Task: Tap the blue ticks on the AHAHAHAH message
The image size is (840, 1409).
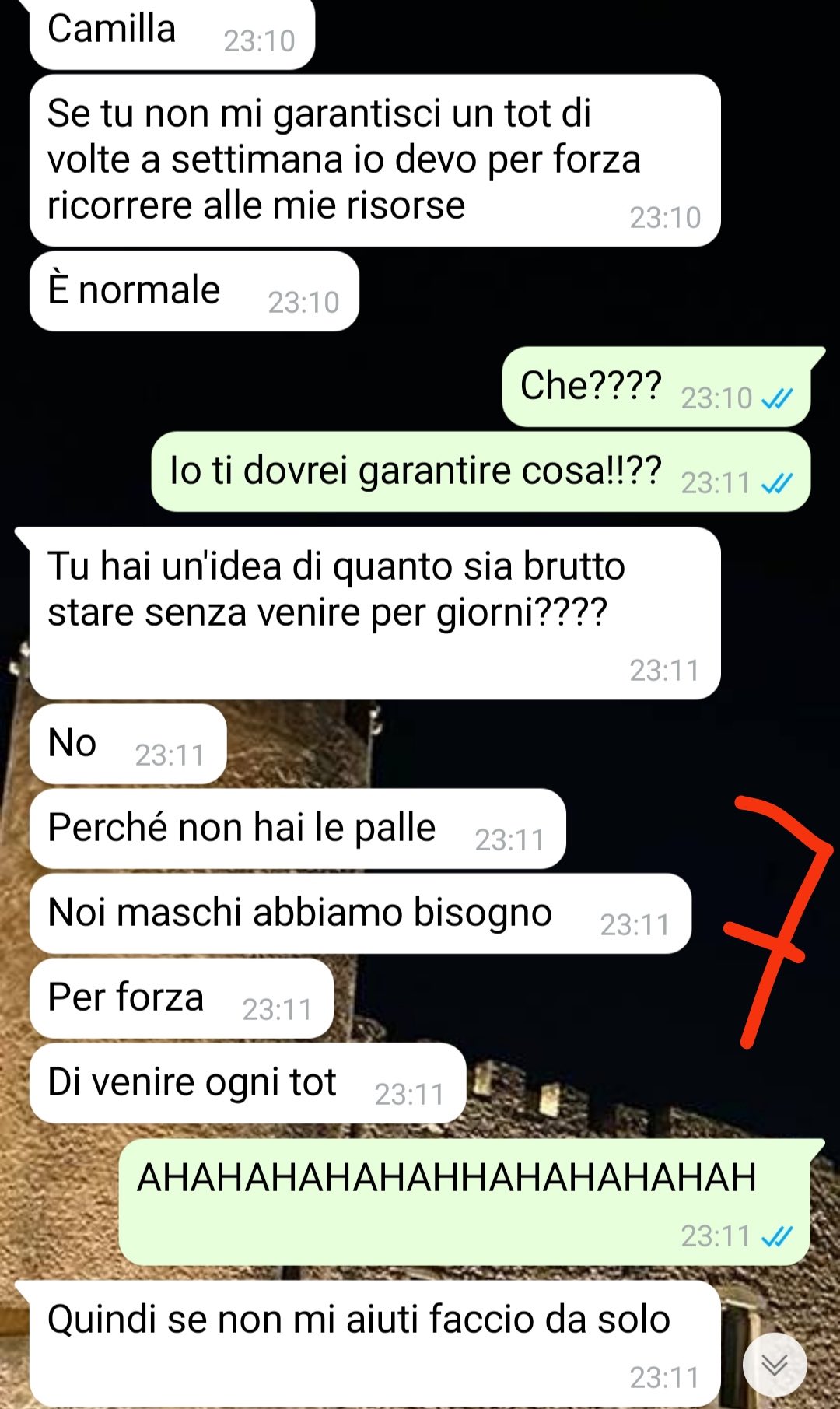Action: coord(776,1236)
